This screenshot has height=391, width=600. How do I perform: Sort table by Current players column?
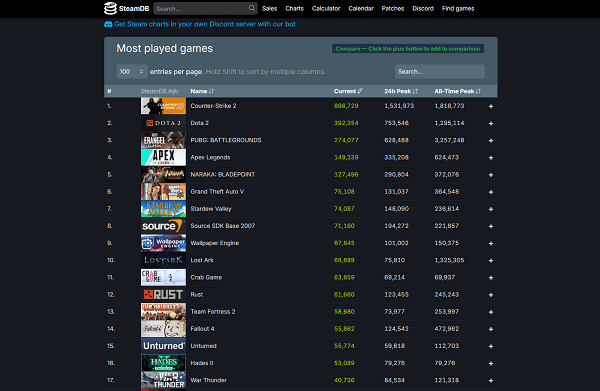tap(348, 91)
